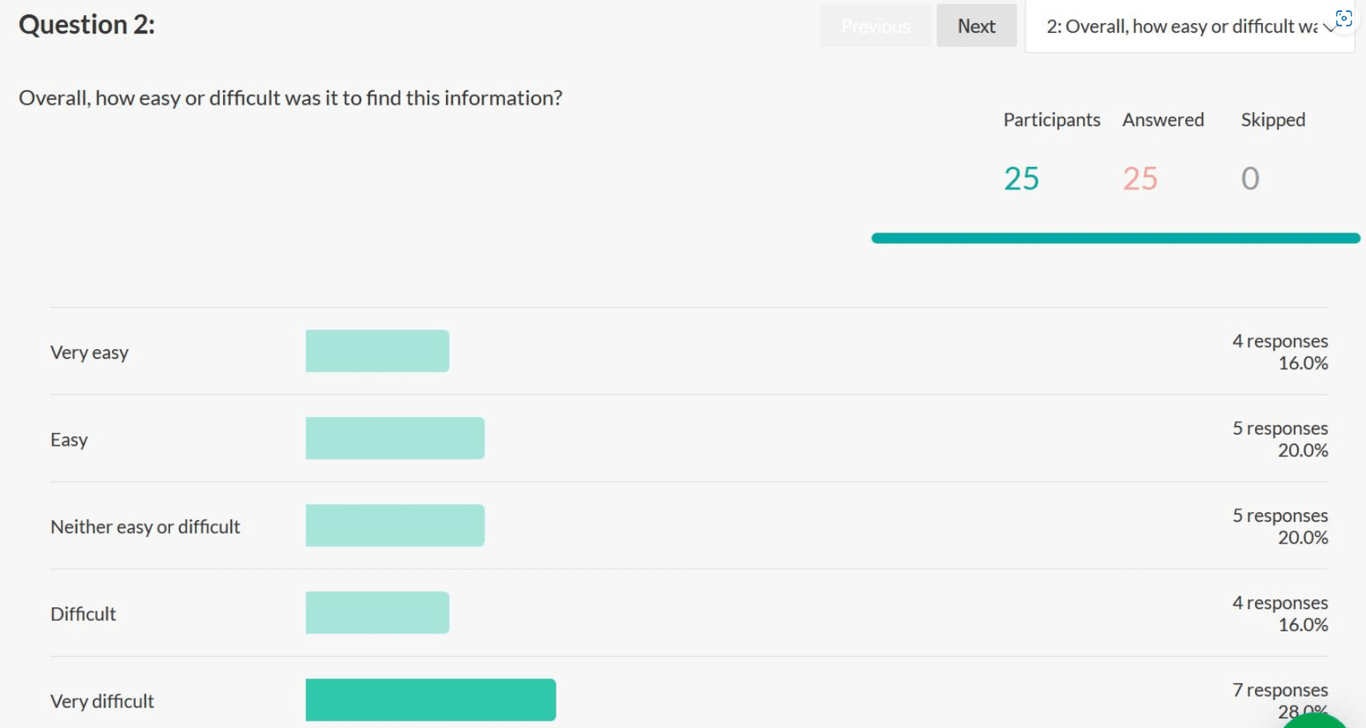Screen dimensions: 1366x728
Task: Click the Skipped count 0
Action: coord(1250,178)
